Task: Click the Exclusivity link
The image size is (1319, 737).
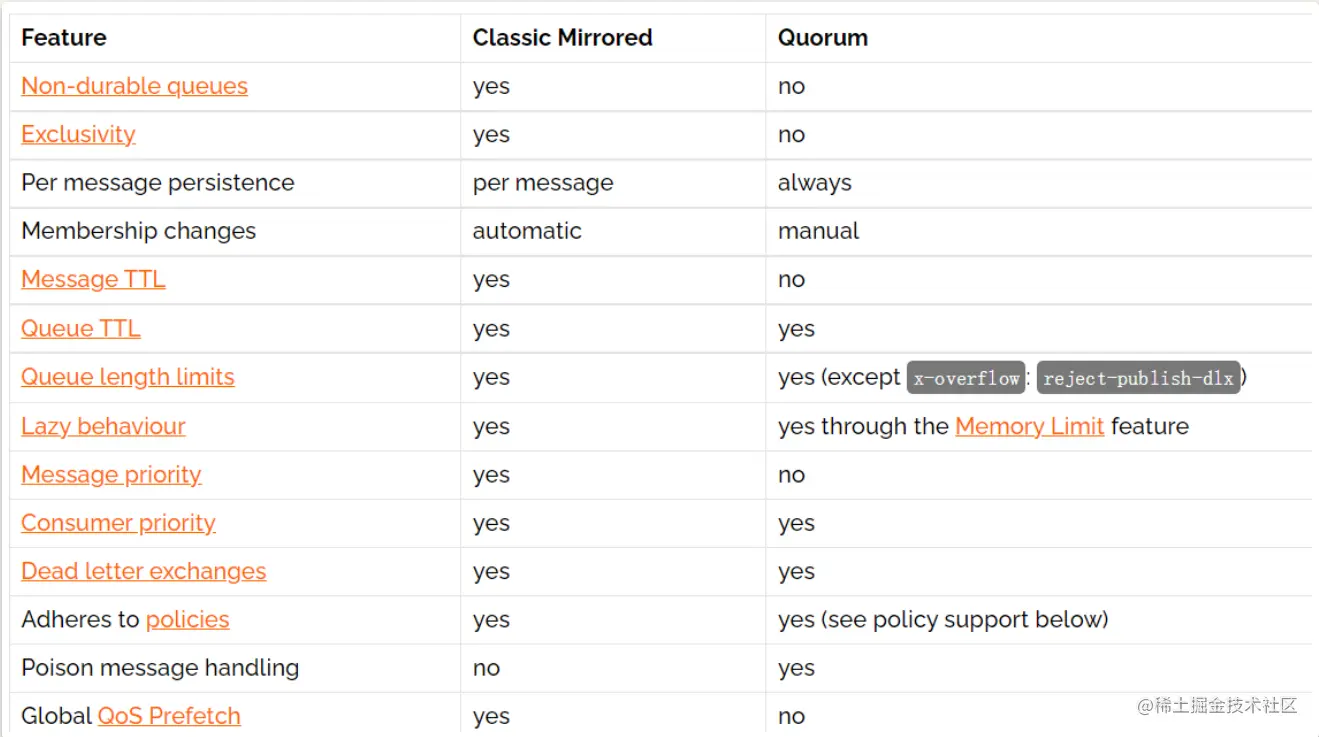Action: (78, 134)
